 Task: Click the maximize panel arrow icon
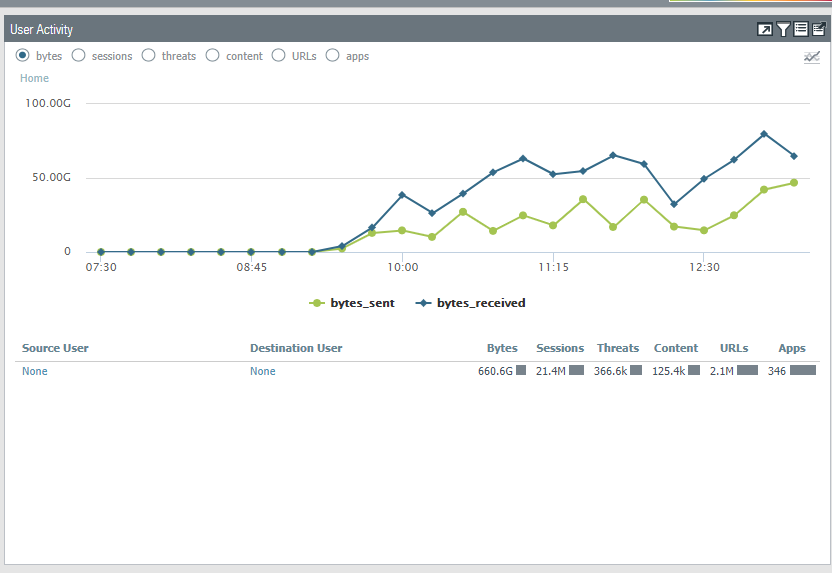click(x=765, y=30)
